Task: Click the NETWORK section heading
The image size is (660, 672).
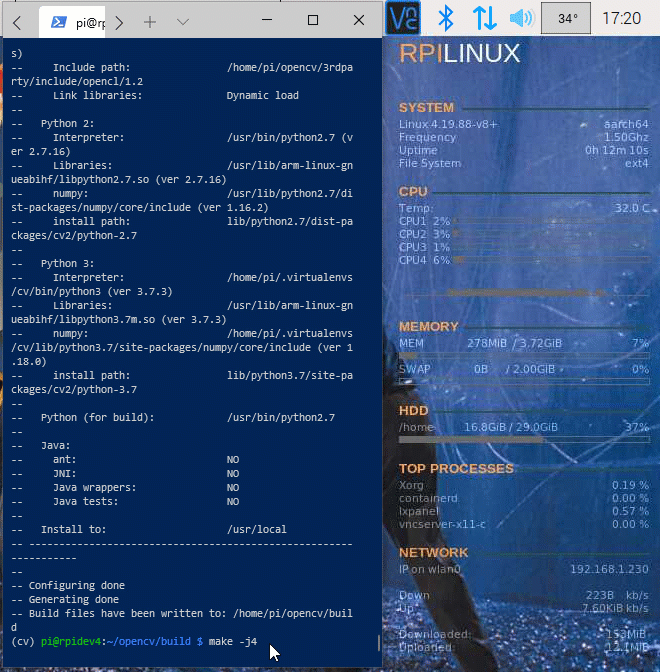Action: pyautogui.click(x=433, y=552)
